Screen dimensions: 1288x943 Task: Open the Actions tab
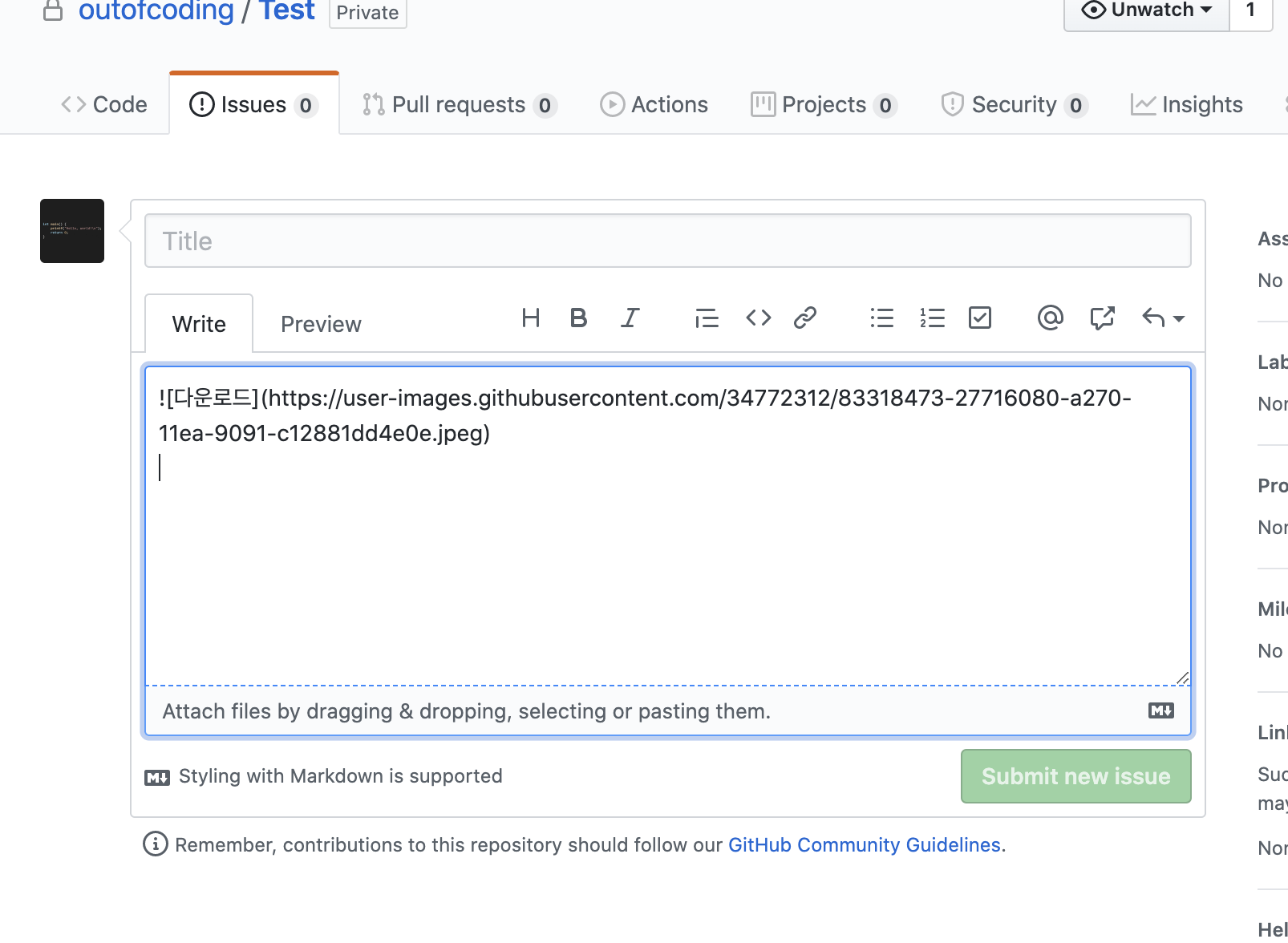click(x=654, y=105)
